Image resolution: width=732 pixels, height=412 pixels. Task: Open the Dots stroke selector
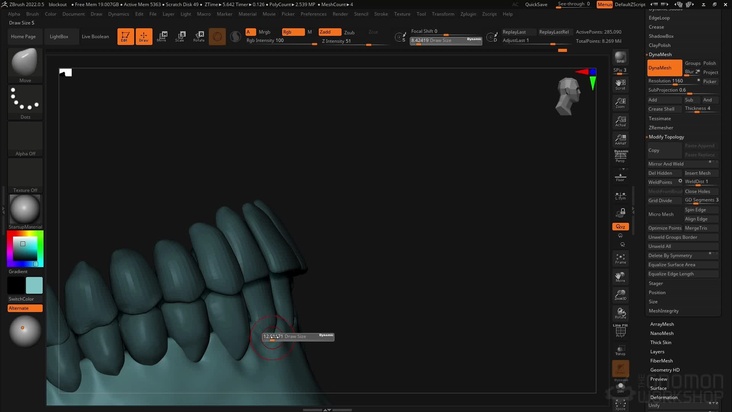[x=25, y=99]
